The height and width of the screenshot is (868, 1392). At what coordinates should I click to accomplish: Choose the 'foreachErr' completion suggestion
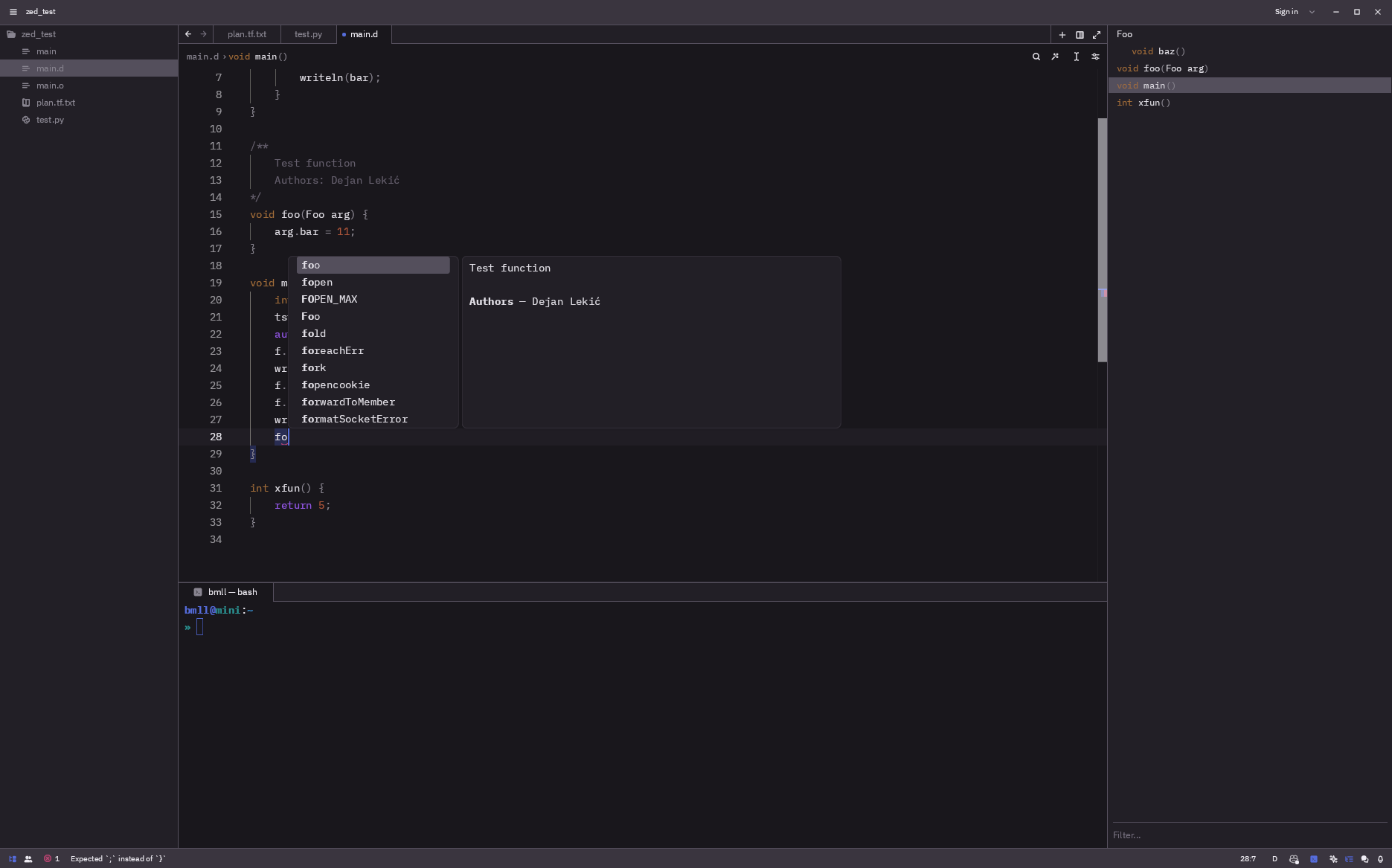(x=373, y=351)
